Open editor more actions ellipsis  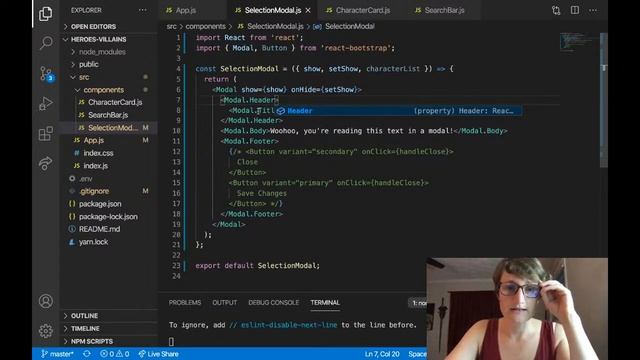point(593,10)
